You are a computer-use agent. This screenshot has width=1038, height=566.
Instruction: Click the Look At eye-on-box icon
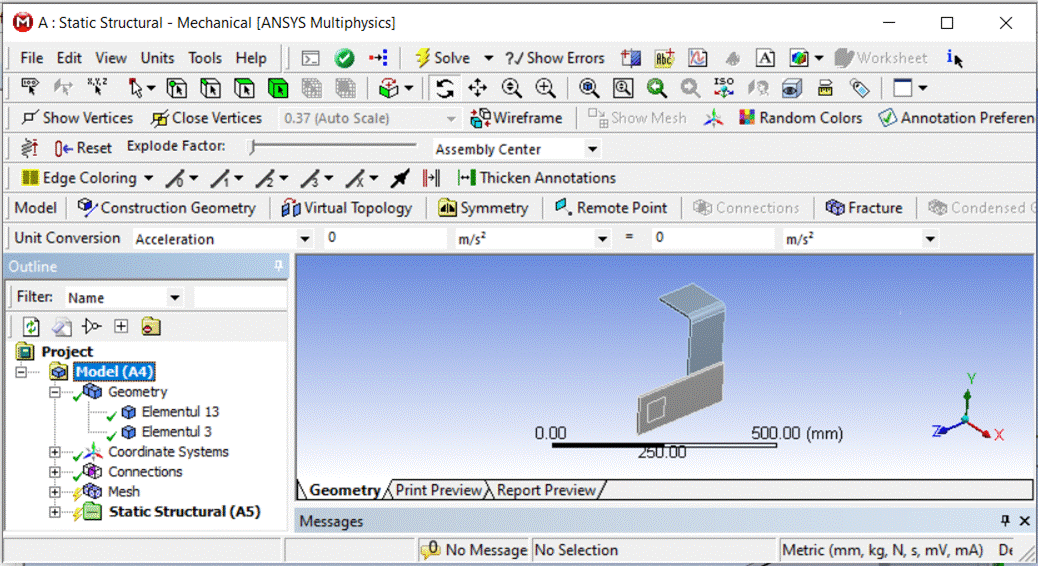click(792, 87)
